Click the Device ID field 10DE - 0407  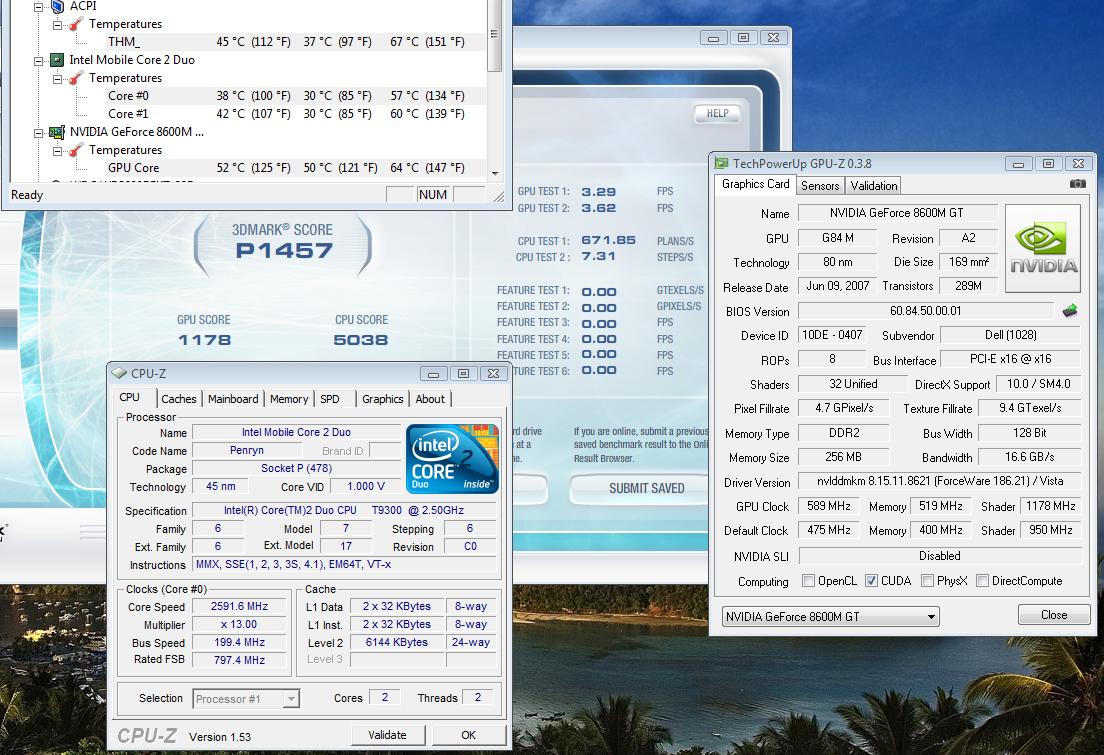(832, 335)
